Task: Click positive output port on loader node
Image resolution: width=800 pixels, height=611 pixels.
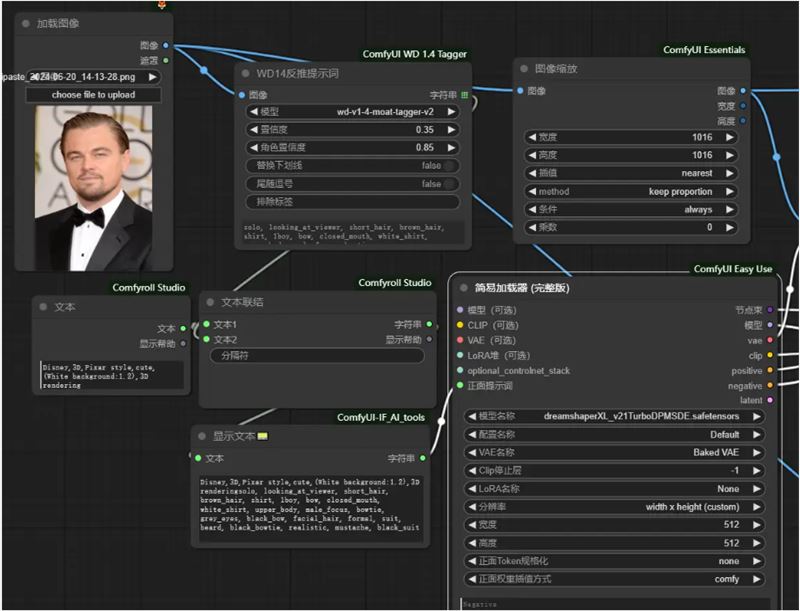Action: click(x=770, y=370)
